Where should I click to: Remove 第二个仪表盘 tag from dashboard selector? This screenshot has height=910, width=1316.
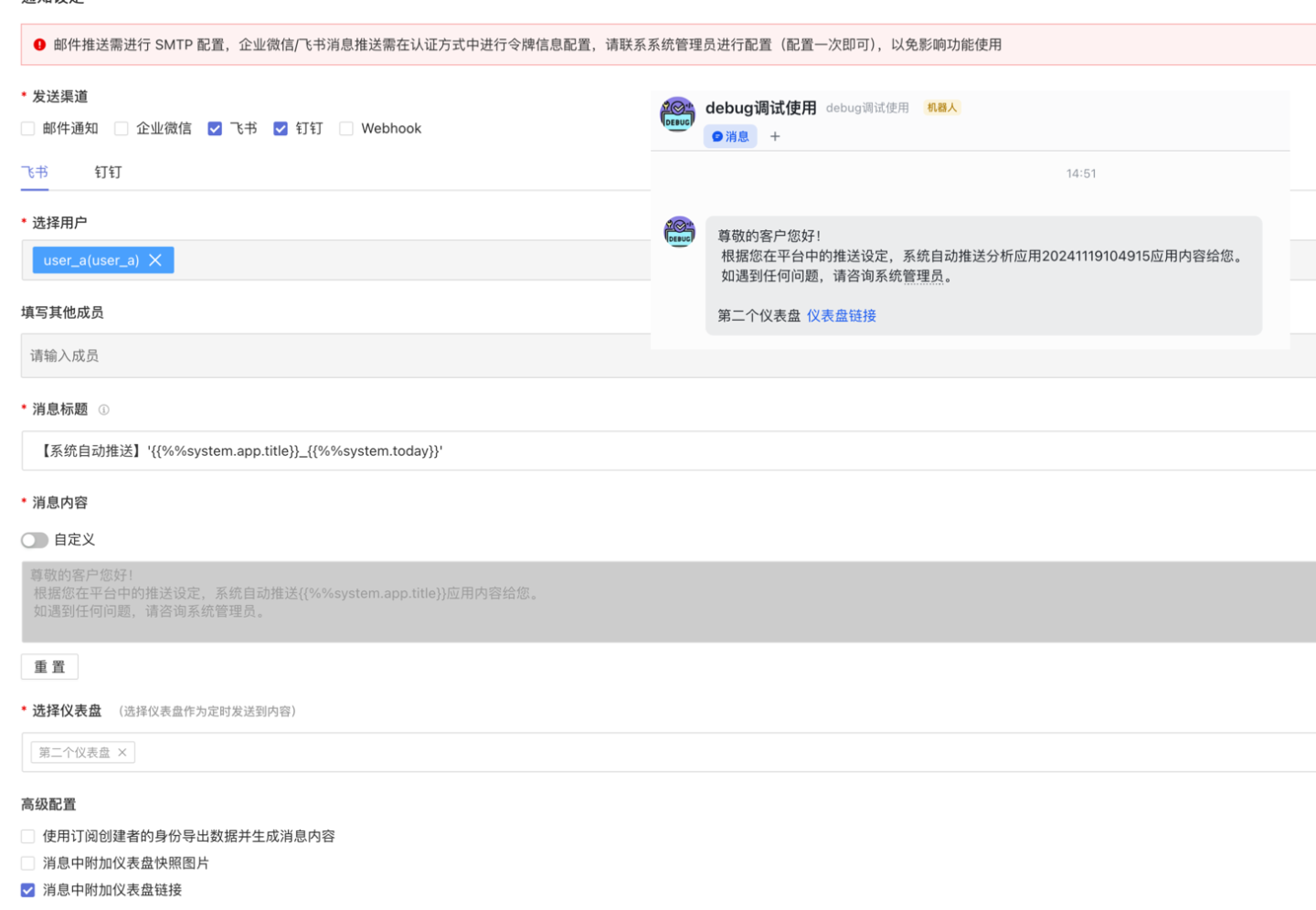pos(122,753)
